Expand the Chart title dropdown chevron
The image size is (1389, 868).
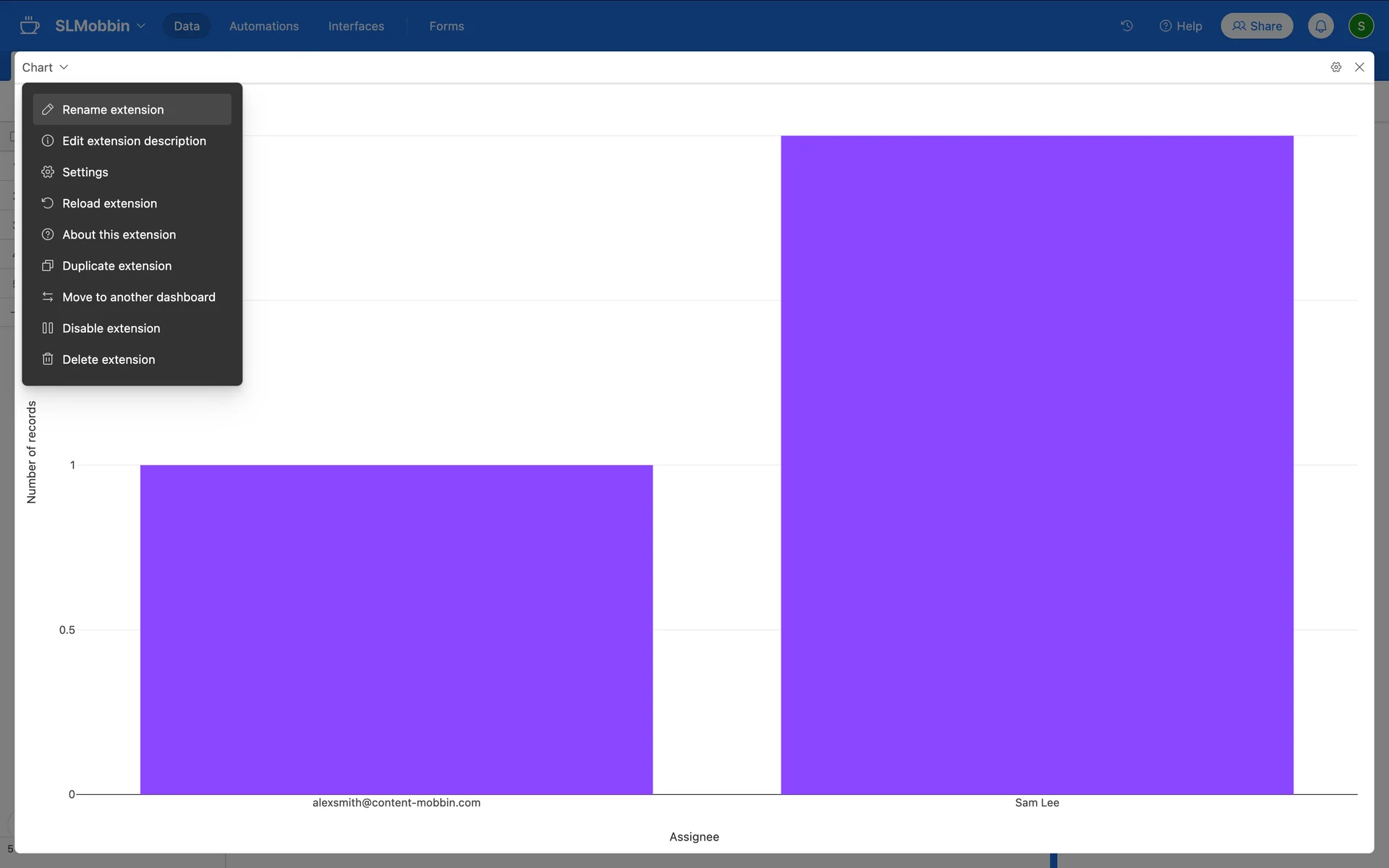pyautogui.click(x=64, y=67)
